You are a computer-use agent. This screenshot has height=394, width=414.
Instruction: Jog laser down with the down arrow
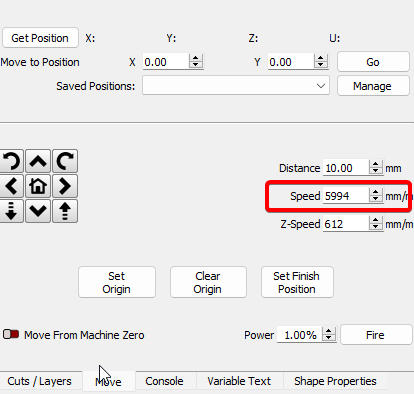point(38,211)
